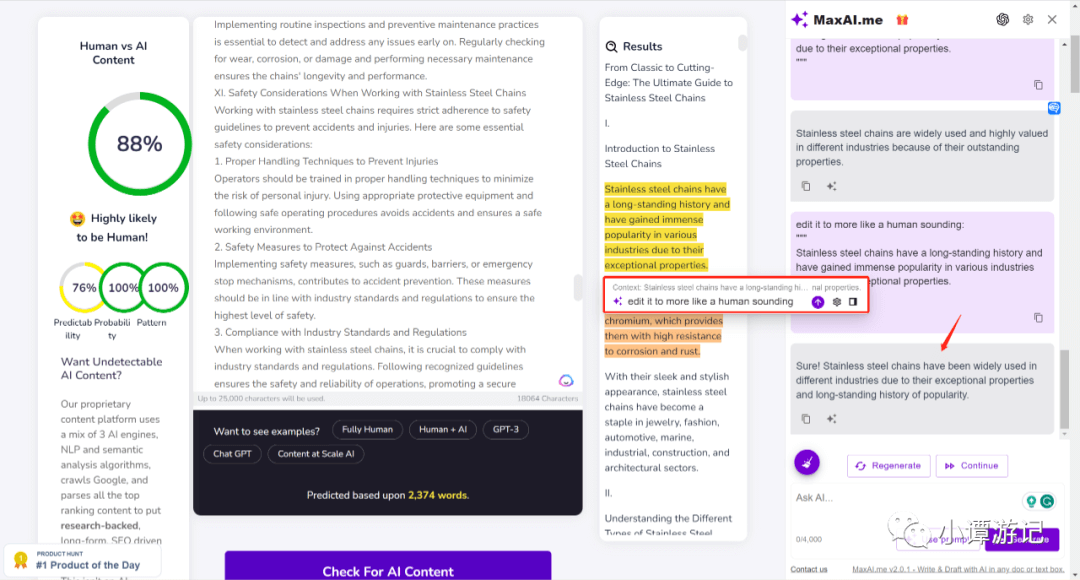Click the "18064 Characters" counter text
Viewport: 1080px width, 580px height.
pos(548,399)
